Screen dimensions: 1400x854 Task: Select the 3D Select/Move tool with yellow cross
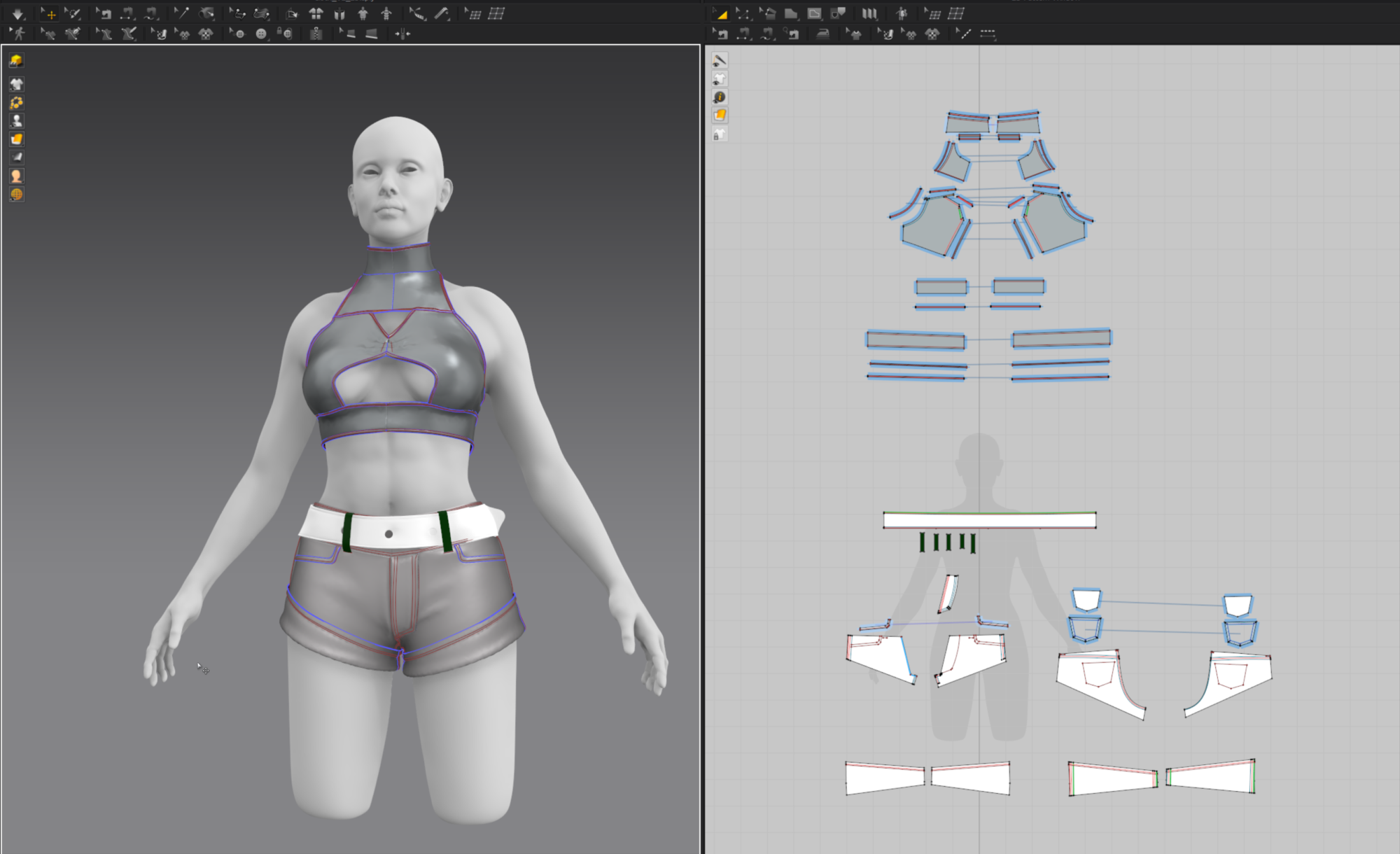tap(49, 13)
